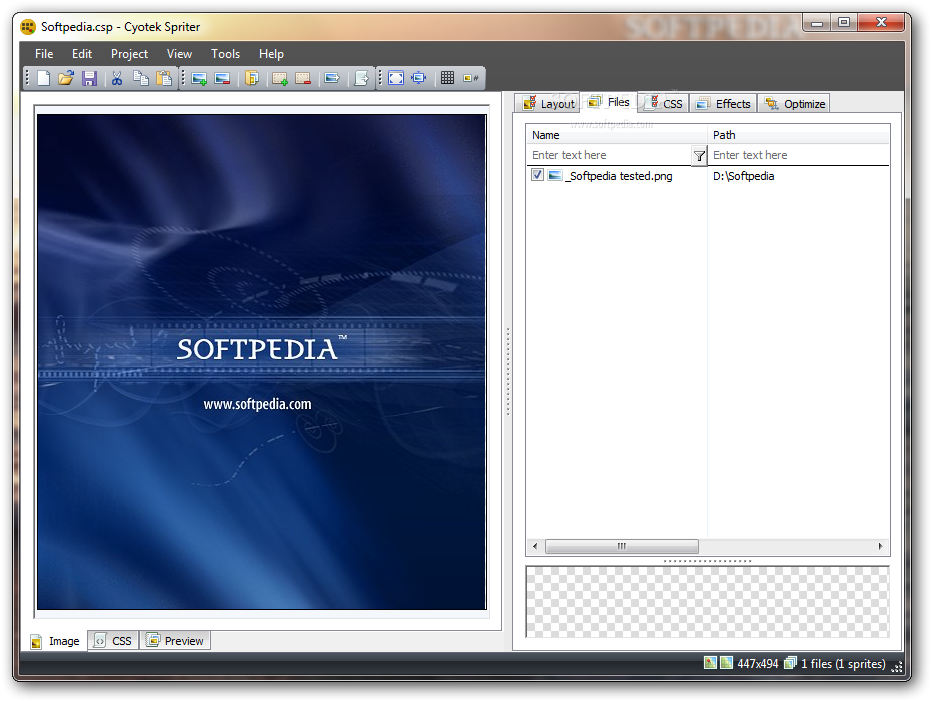Click the image-with-pin icon in status bar
Viewport: 932px width, 702px height.
coord(710,662)
